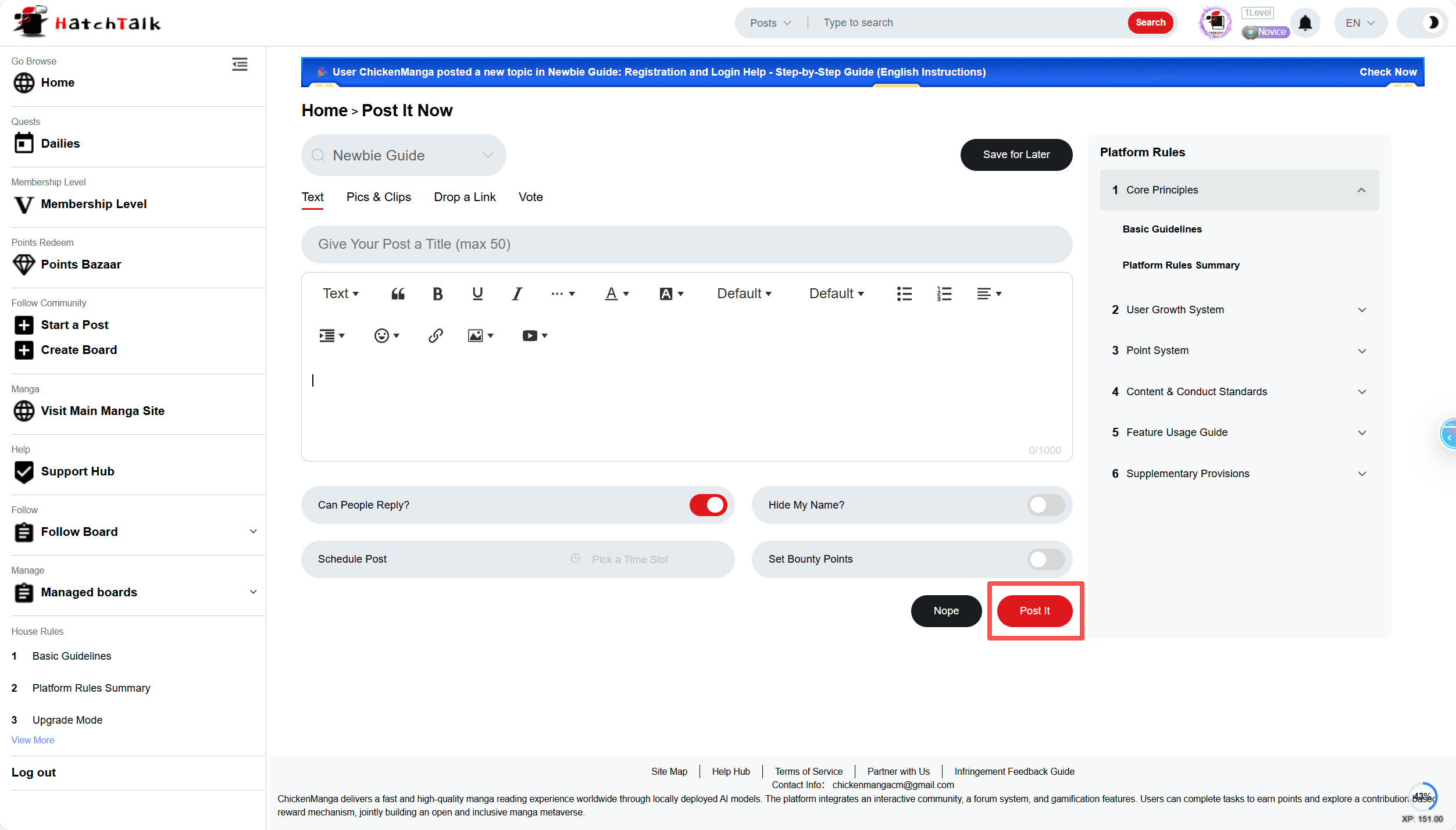Open the EN language dropdown

coord(1360,23)
